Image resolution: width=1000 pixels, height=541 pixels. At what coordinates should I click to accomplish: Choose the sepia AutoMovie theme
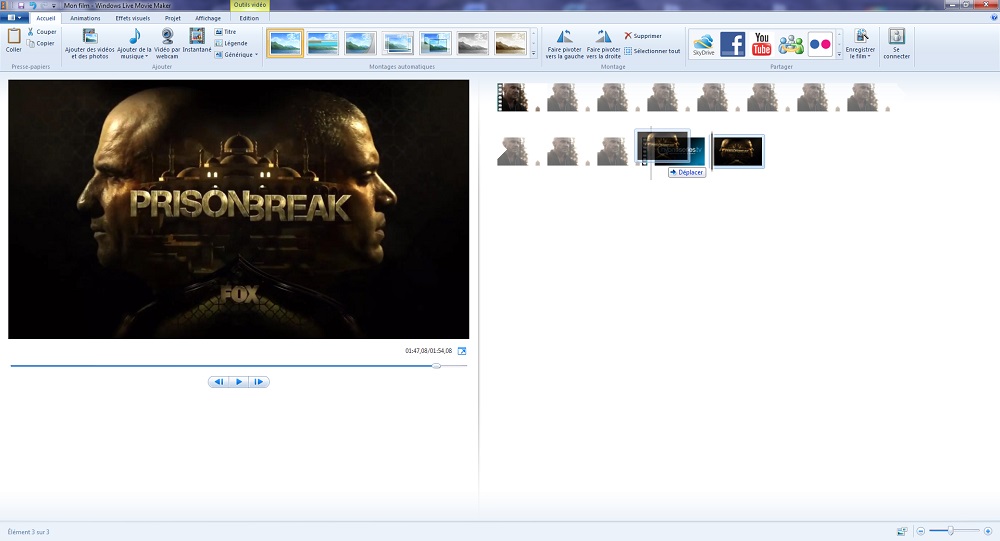click(510, 43)
